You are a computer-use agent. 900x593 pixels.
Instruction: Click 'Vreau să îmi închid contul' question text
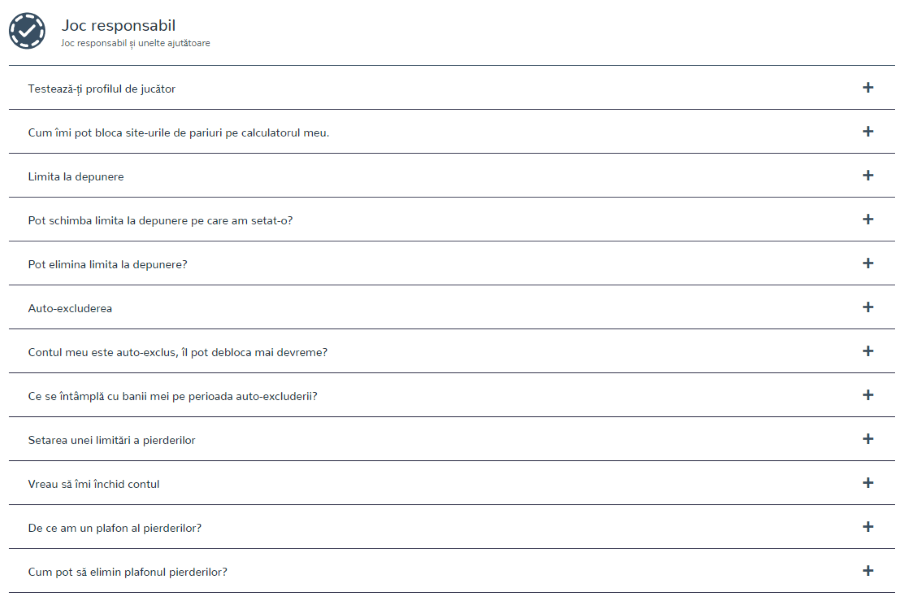[x=94, y=484]
